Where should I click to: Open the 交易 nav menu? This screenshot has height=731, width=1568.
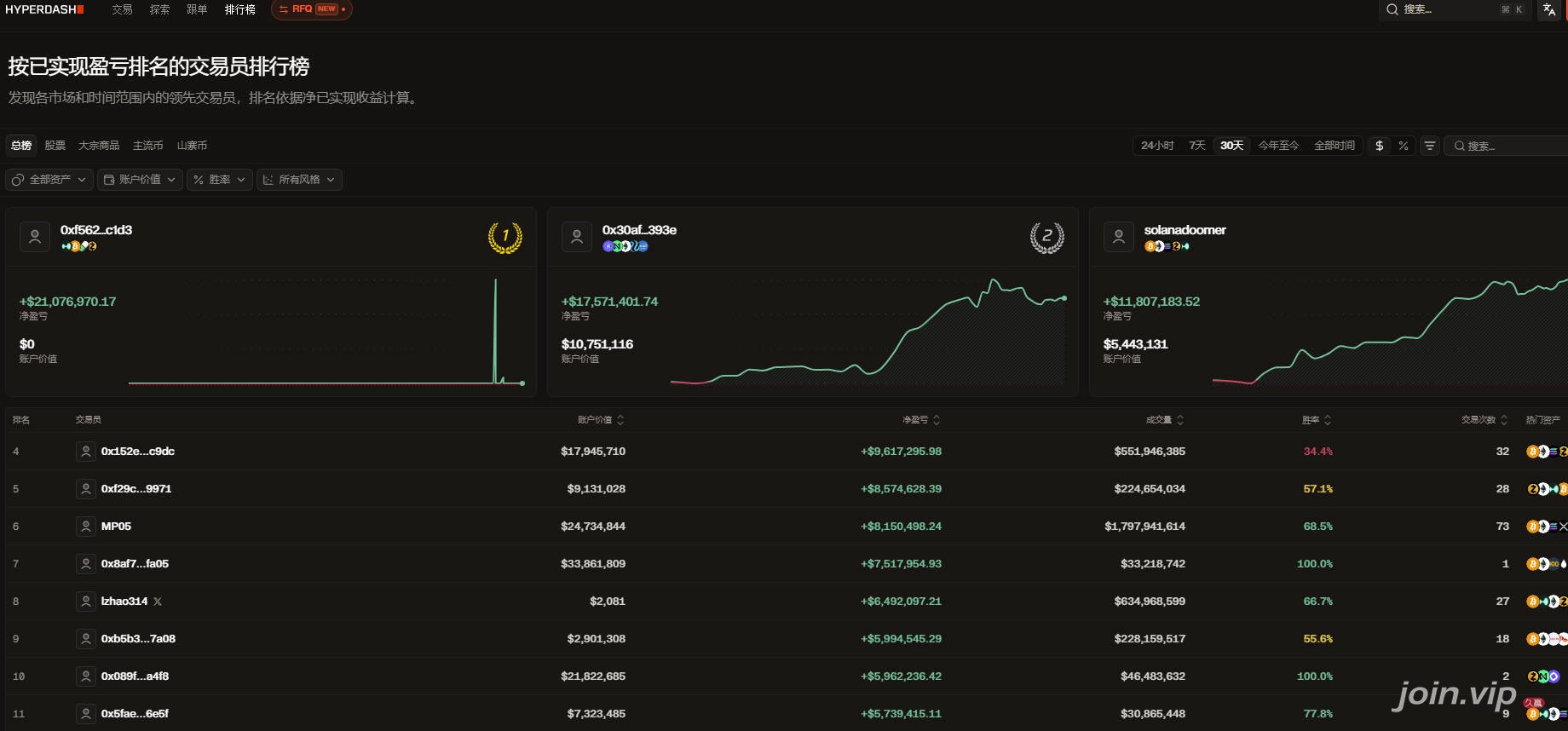[x=122, y=9]
